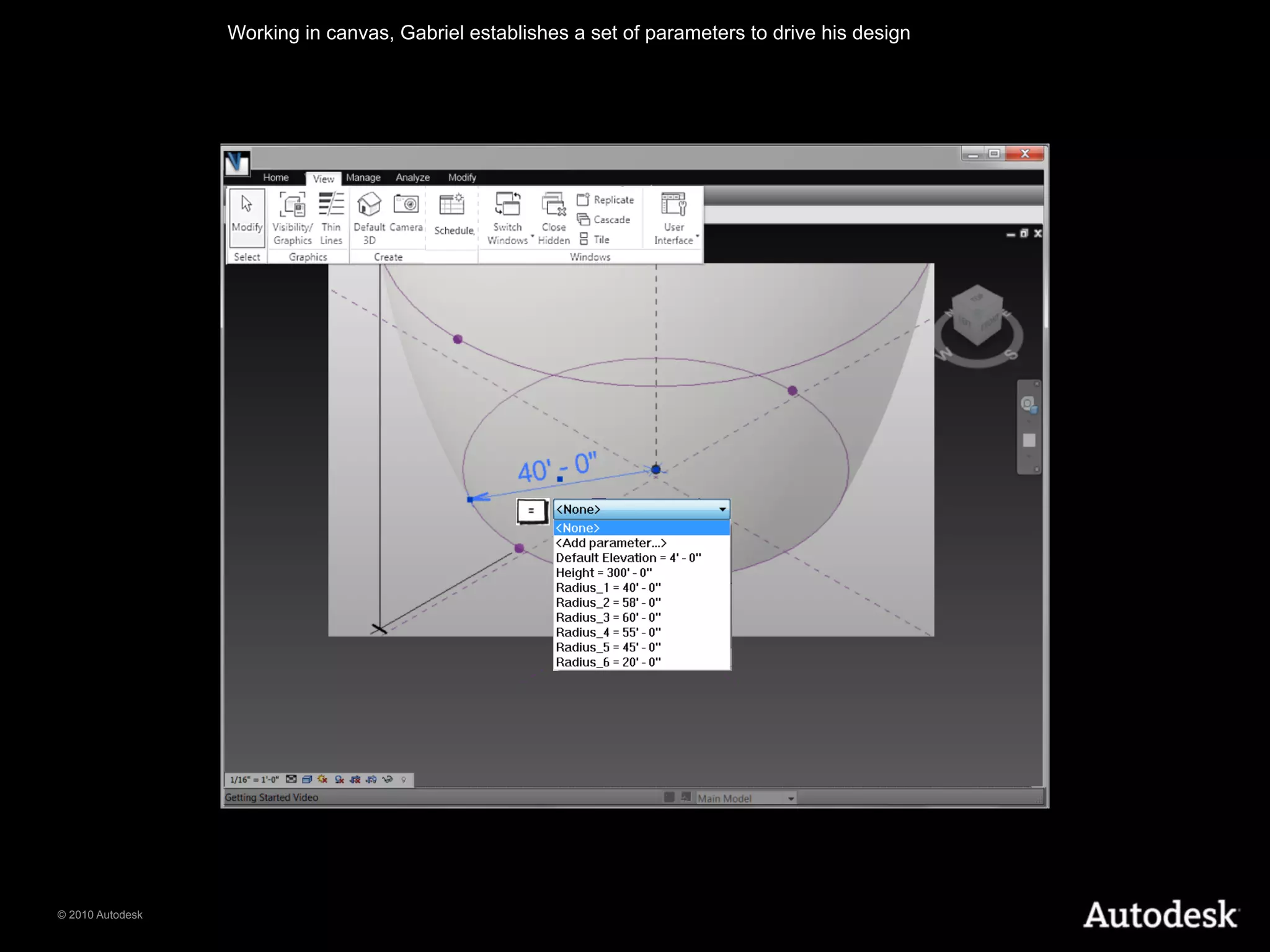Screen dimensions: 1270x952
Task: Open Switch Windows dropdown
Action: [508, 218]
